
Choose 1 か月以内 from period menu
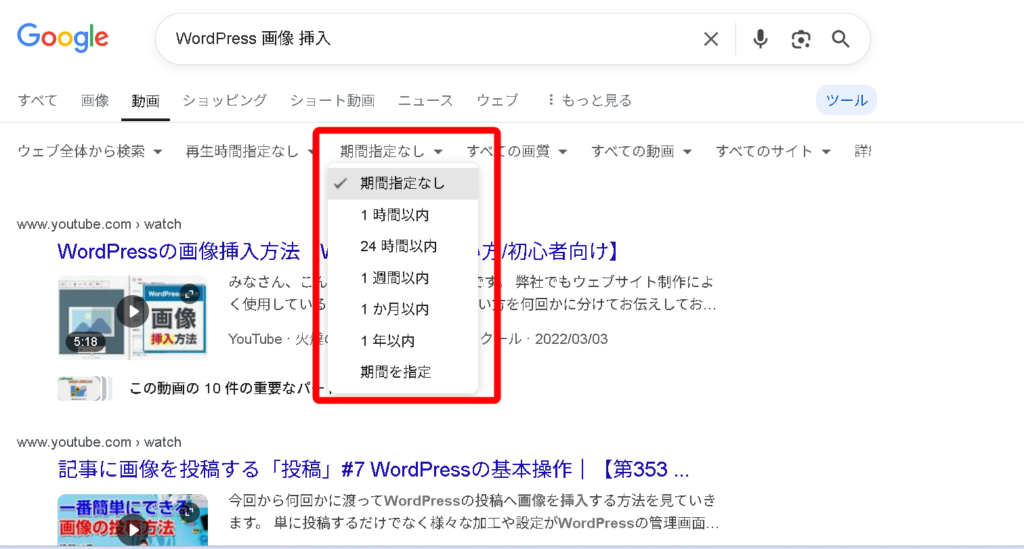pyautogui.click(x=403, y=309)
